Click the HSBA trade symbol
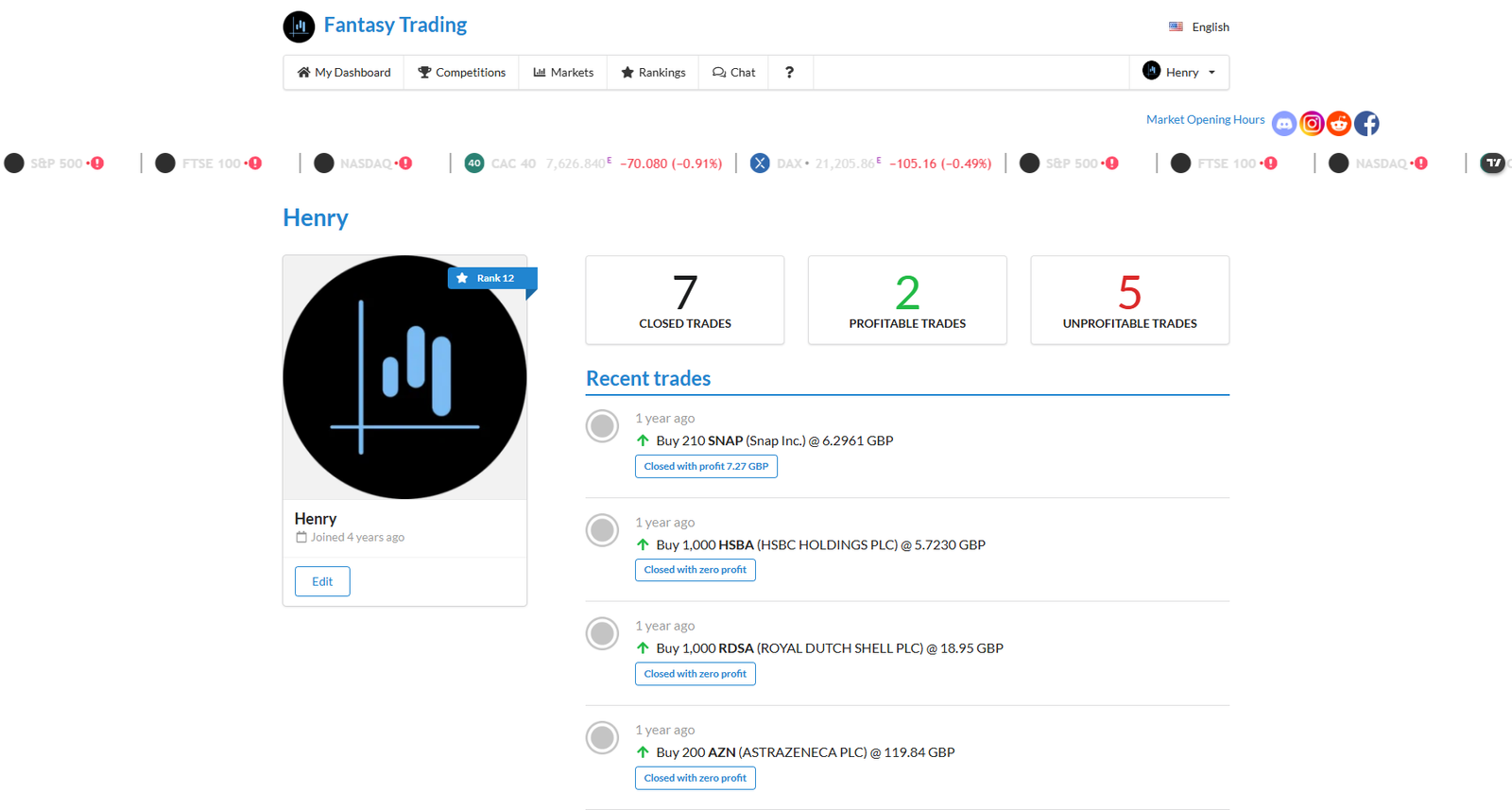The height and width of the screenshot is (810, 1512). (736, 544)
